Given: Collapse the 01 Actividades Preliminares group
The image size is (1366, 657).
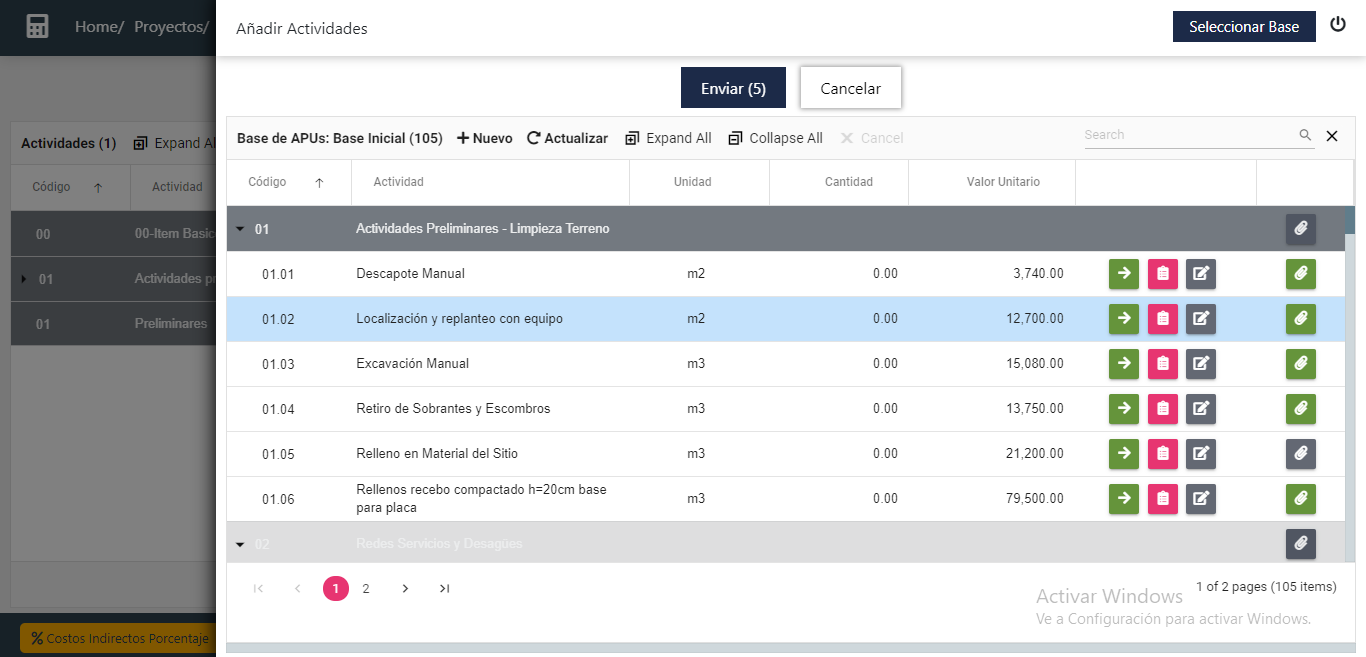Looking at the screenshot, I should [240, 229].
